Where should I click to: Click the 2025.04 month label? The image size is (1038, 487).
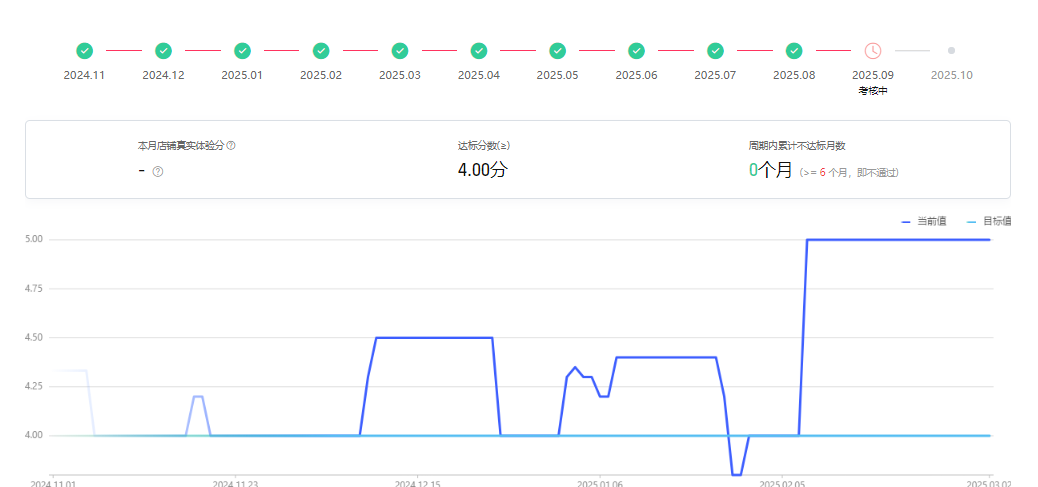click(479, 75)
